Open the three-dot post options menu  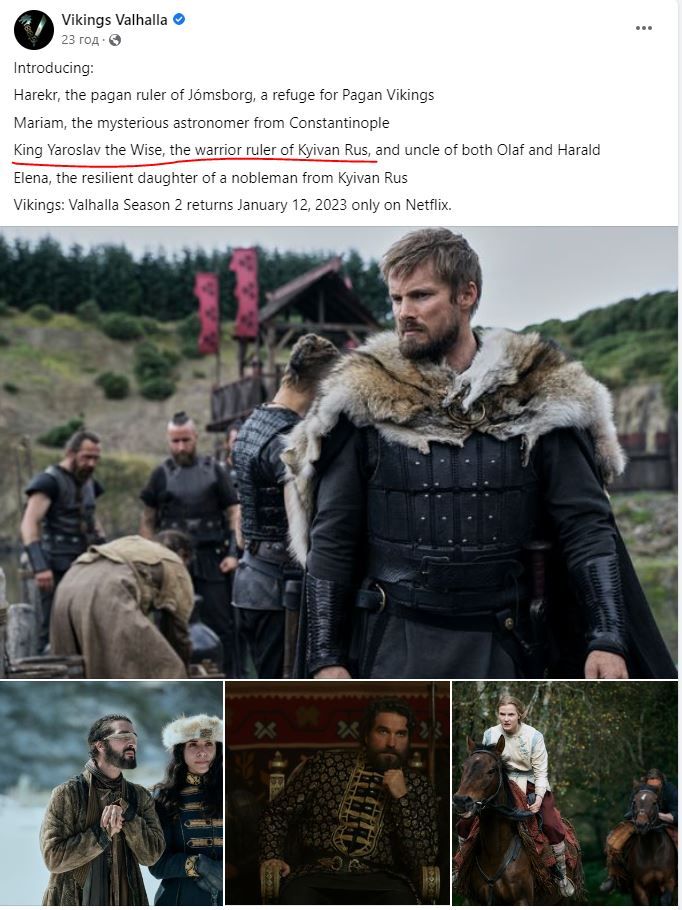point(644,28)
